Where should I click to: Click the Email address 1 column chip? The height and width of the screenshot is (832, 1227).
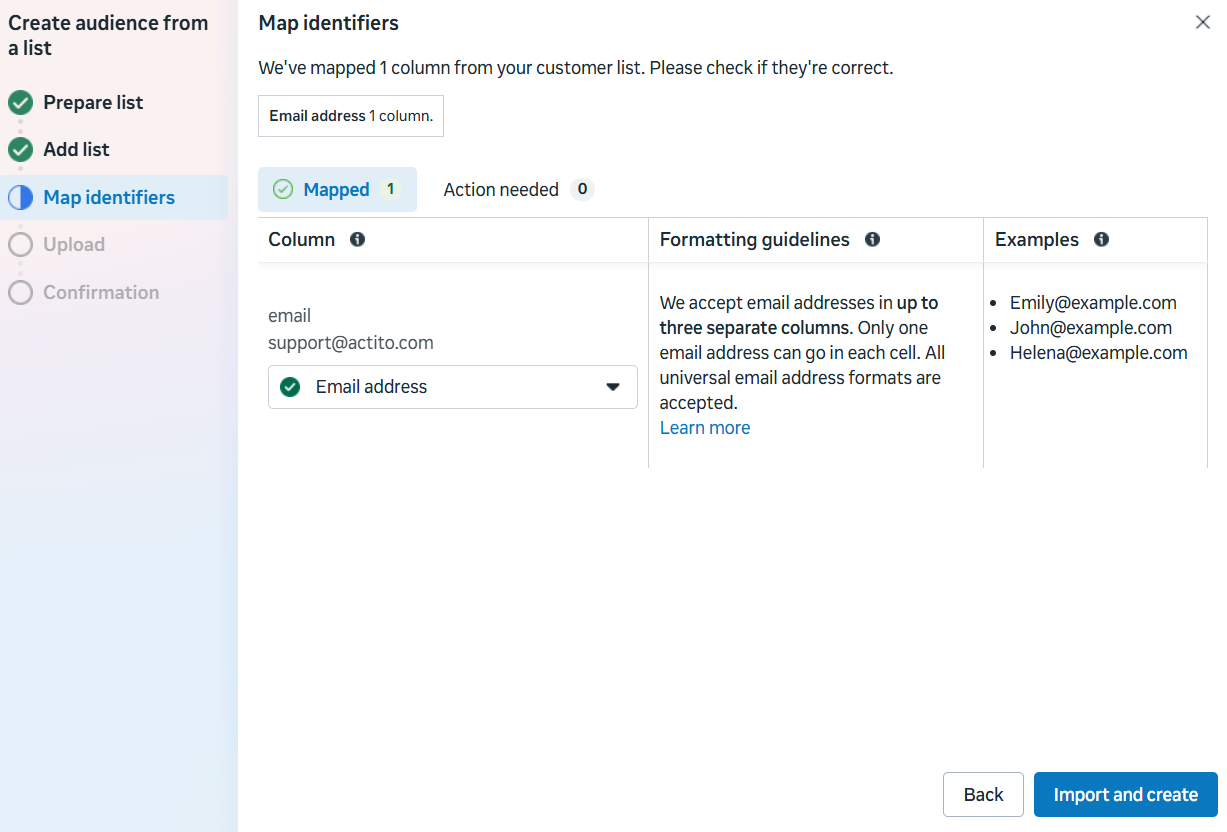pos(350,115)
